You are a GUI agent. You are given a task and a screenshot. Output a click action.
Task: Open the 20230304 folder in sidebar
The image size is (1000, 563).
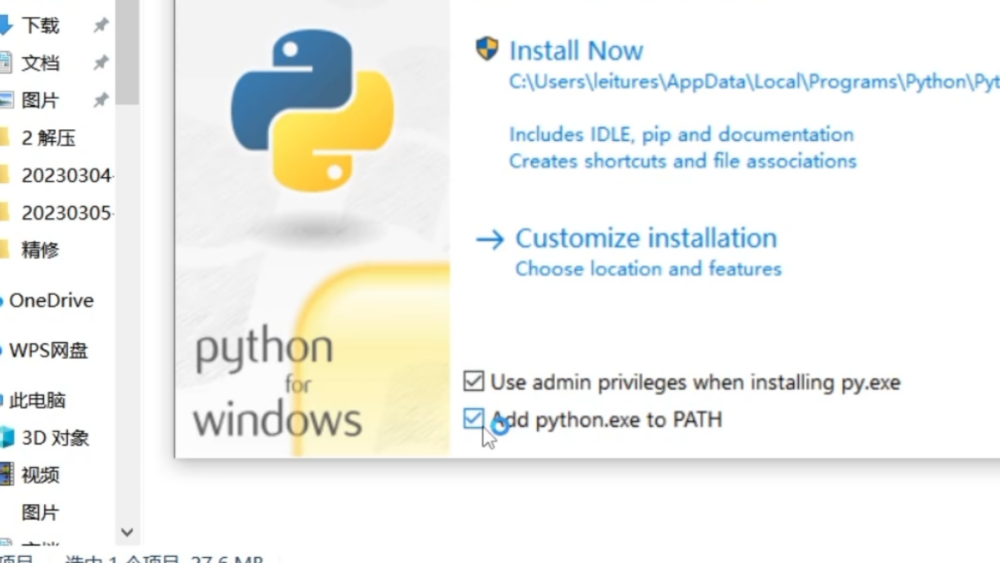pyautogui.click(x=66, y=176)
